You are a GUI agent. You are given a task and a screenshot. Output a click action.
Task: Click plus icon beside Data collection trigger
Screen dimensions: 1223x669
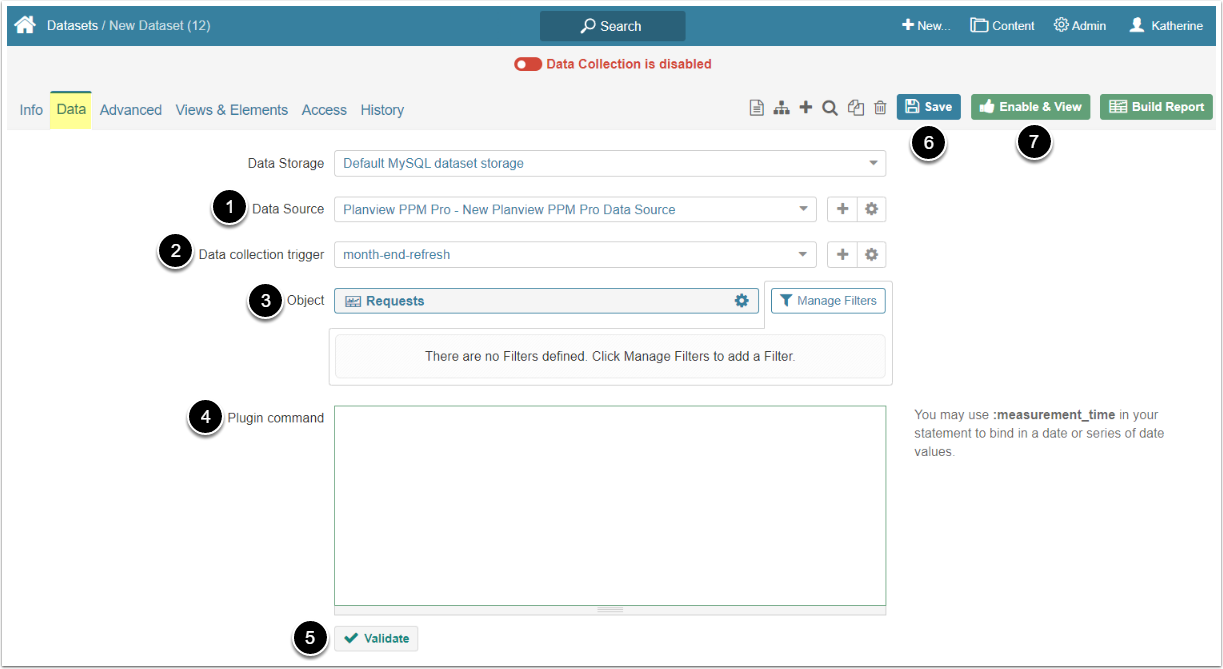(x=842, y=255)
